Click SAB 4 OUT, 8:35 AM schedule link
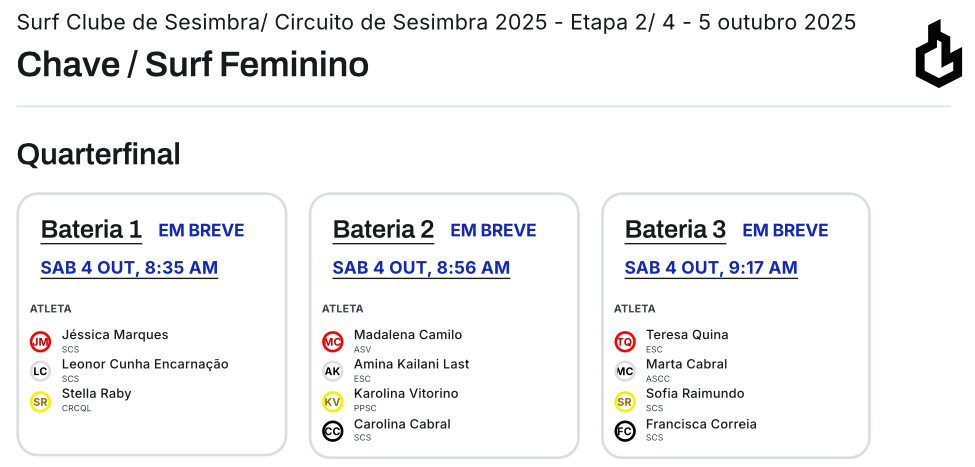This screenshot has width=975, height=467. point(129,268)
